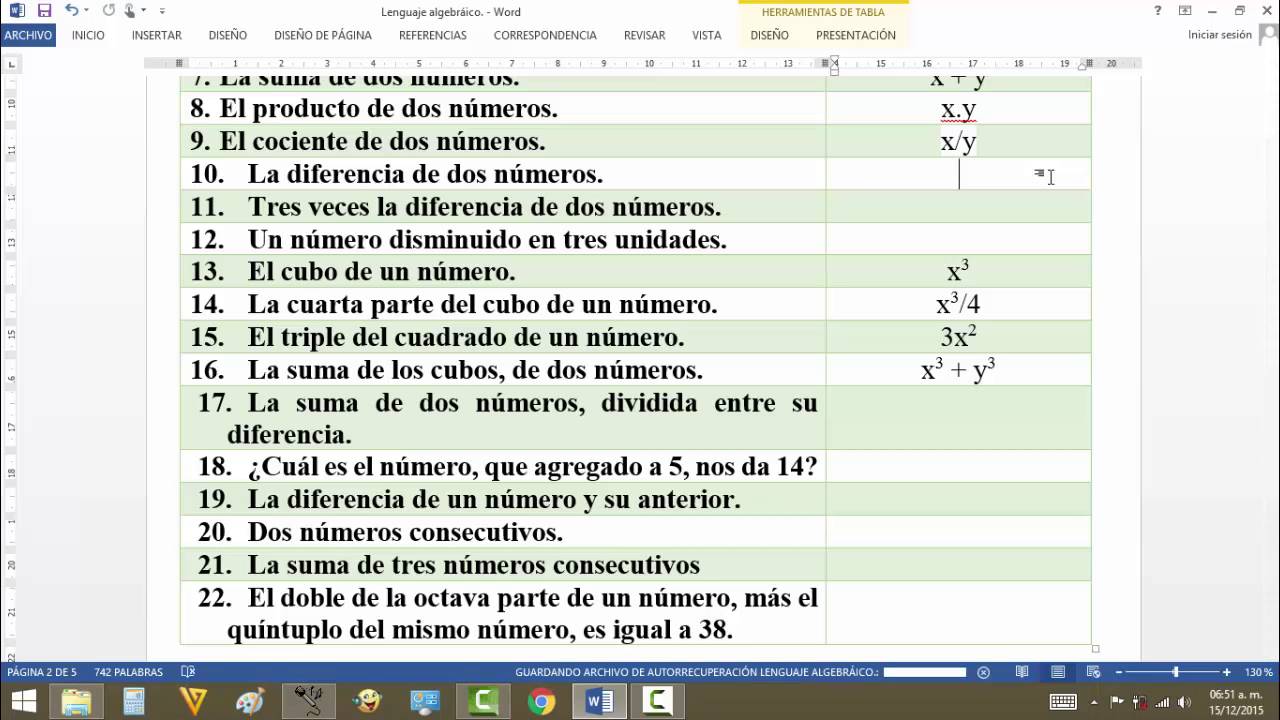The image size is (1280, 720).
Task: Click the 130 % zoom level
Action: [x=1258, y=672]
